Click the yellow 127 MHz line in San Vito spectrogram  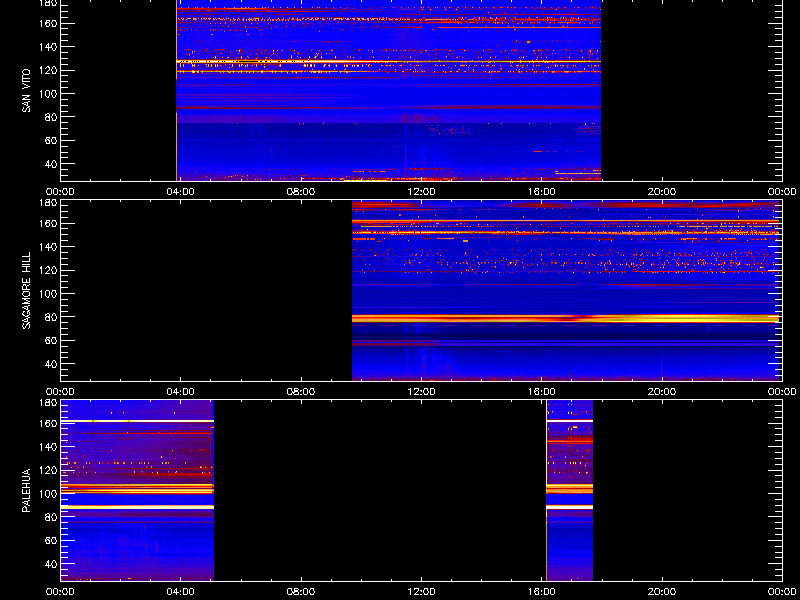click(389, 62)
